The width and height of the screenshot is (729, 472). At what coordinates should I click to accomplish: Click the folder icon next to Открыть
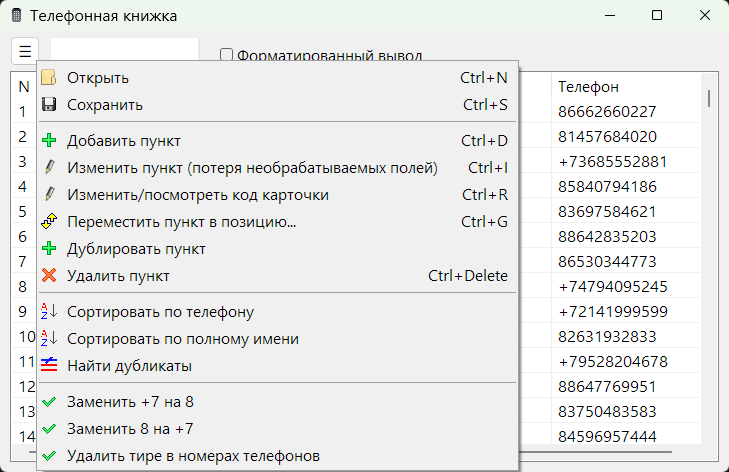tap(49, 78)
